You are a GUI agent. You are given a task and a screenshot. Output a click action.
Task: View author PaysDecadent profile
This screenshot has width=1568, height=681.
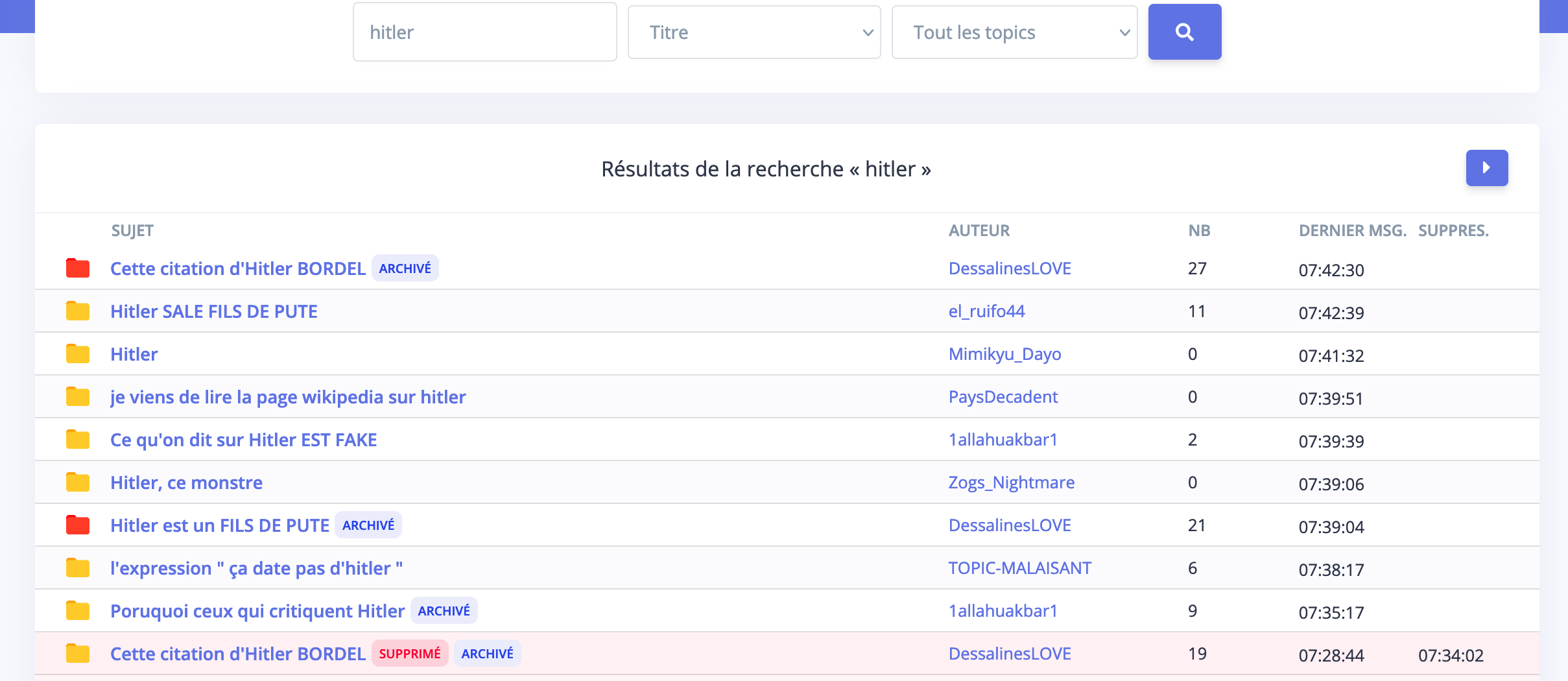[x=1003, y=397]
